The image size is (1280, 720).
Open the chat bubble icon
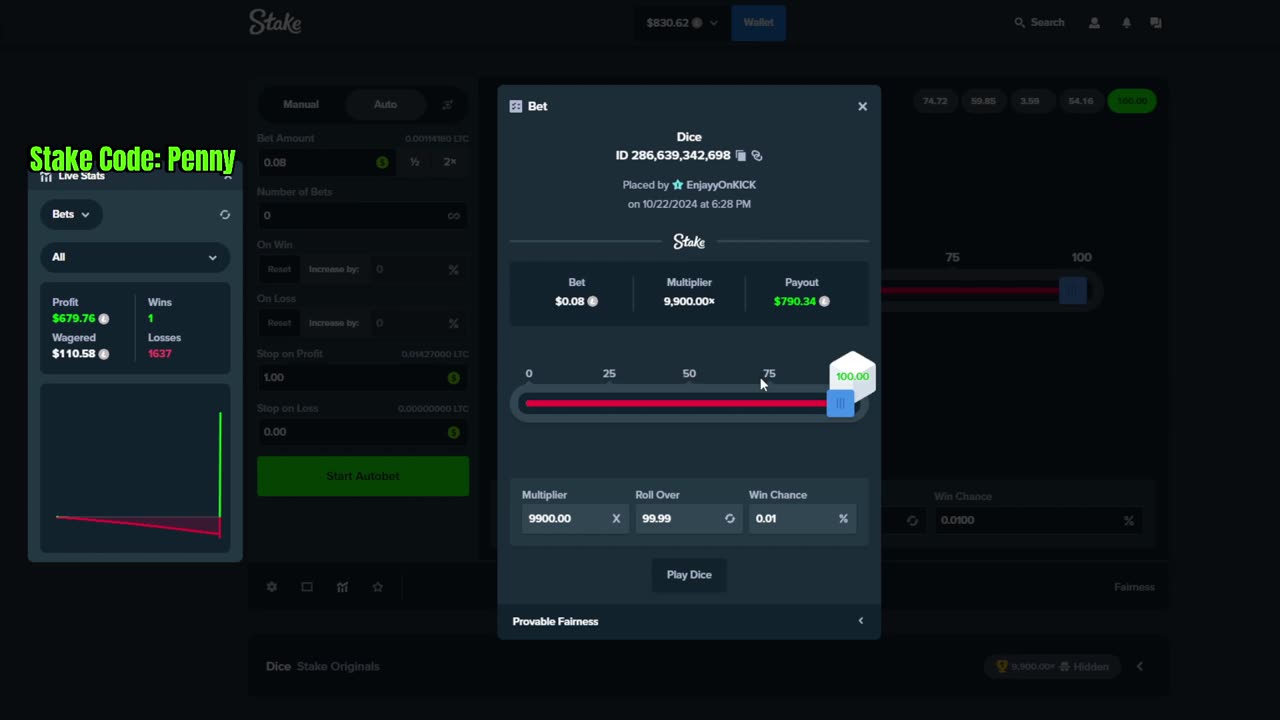(x=1156, y=22)
